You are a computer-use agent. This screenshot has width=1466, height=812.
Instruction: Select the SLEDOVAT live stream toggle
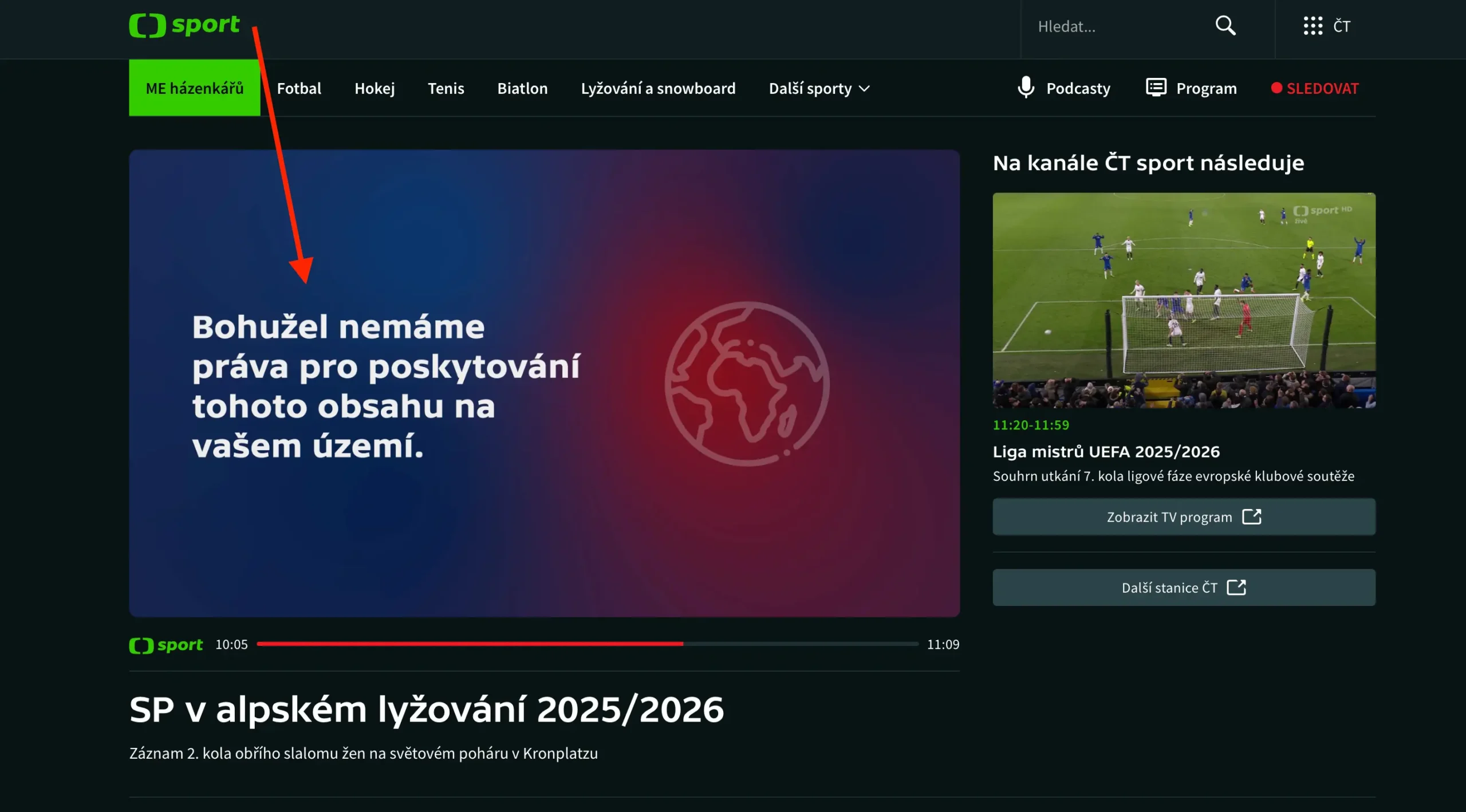click(x=1322, y=88)
